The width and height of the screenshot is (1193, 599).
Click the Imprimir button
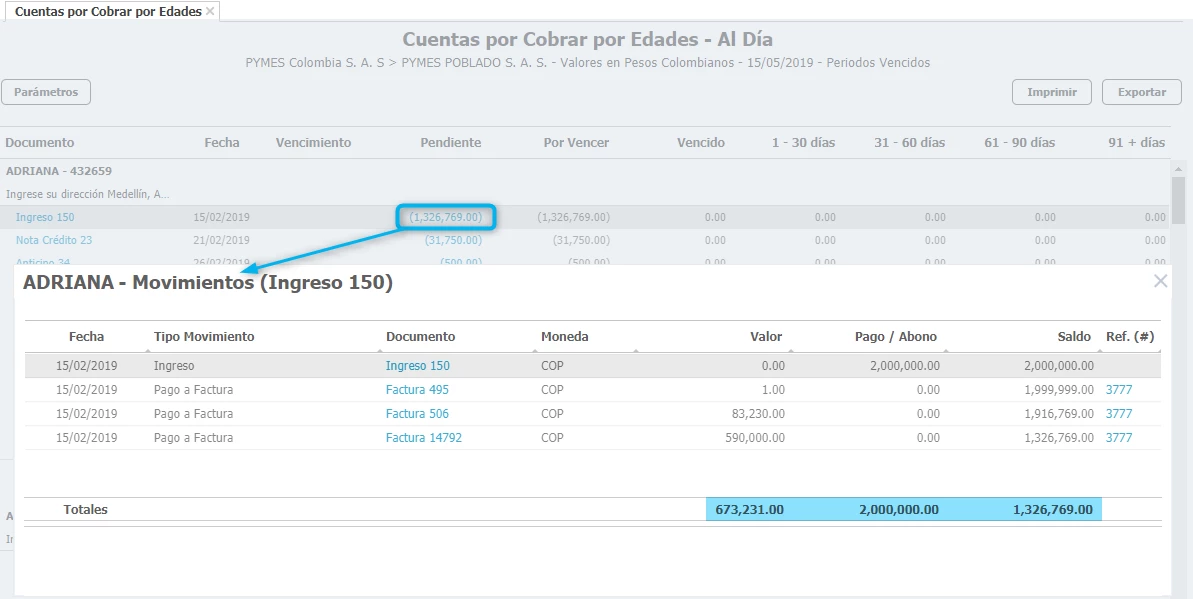pos(1051,92)
